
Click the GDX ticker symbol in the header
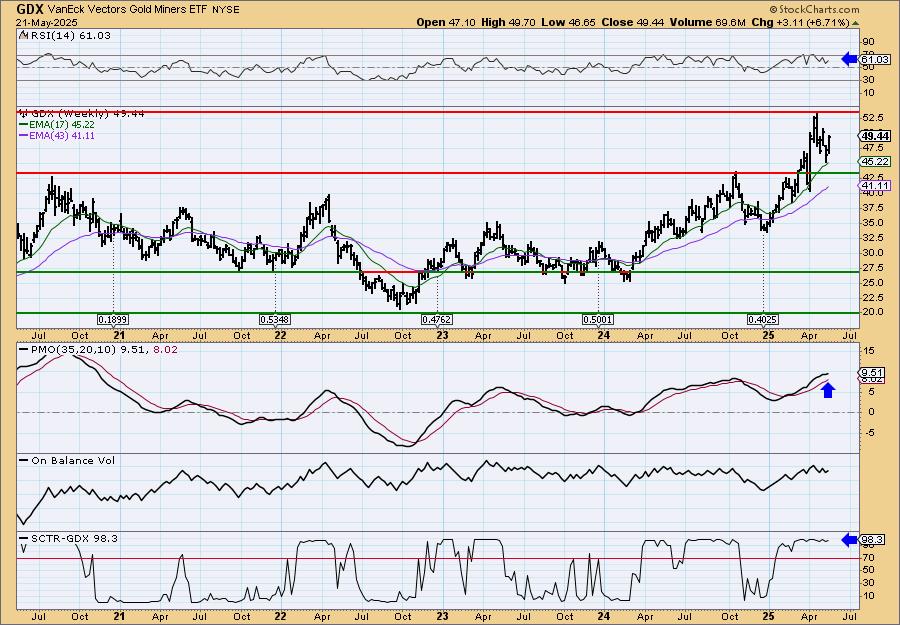tap(31, 9)
